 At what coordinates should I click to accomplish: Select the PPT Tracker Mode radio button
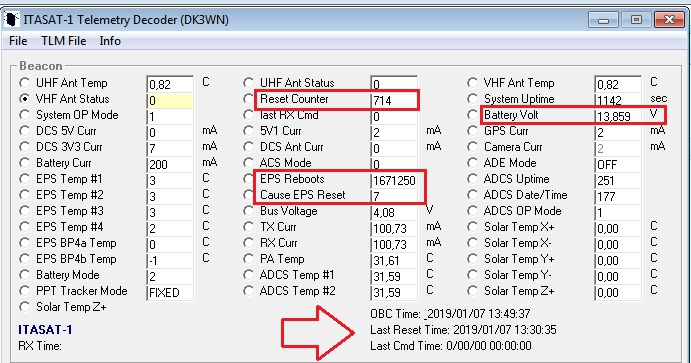click(25, 291)
